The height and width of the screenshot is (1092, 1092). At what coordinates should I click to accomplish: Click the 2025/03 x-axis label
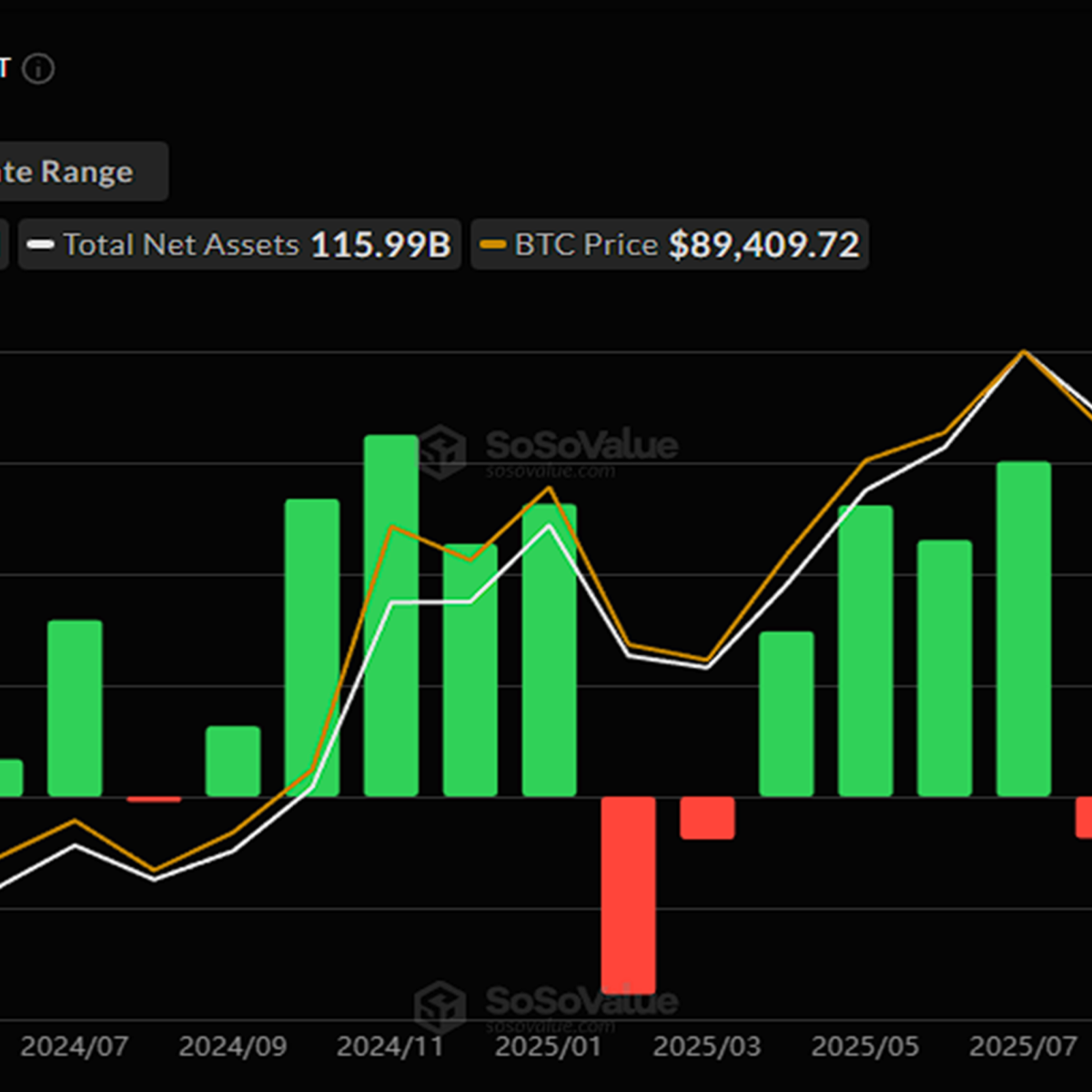coord(707,1046)
